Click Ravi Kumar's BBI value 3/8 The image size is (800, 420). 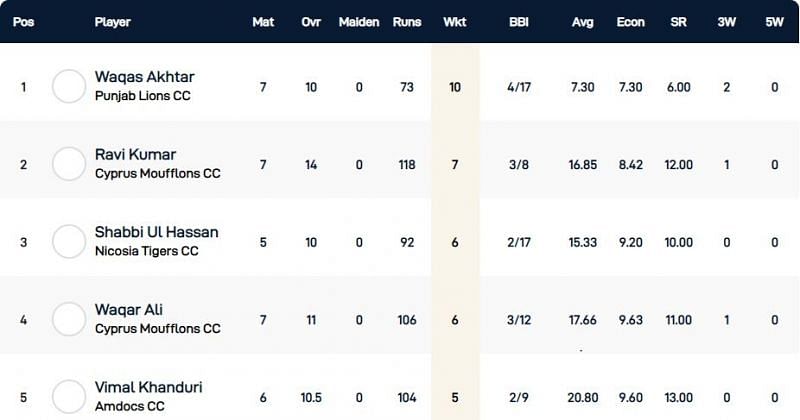[518, 164]
